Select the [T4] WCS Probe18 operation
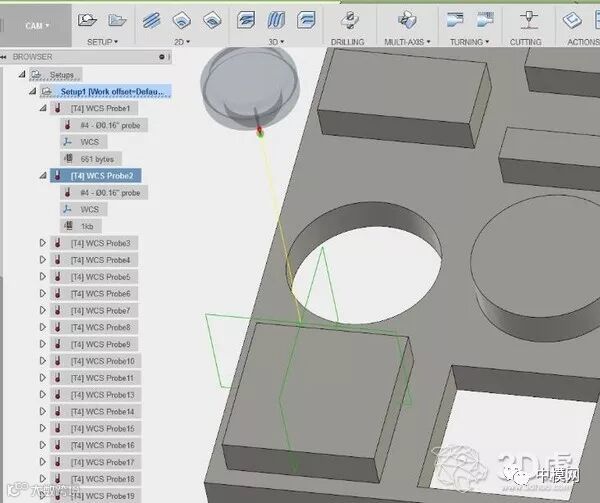This screenshot has height=503, width=600. point(95,479)
